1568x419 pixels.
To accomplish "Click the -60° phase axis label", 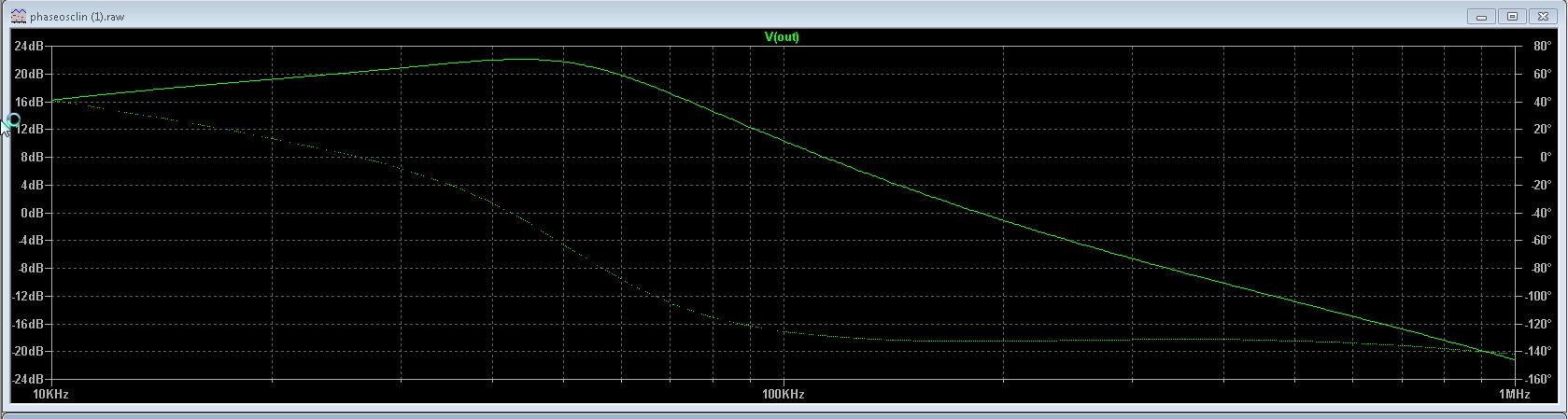I will pos(1541,241).
